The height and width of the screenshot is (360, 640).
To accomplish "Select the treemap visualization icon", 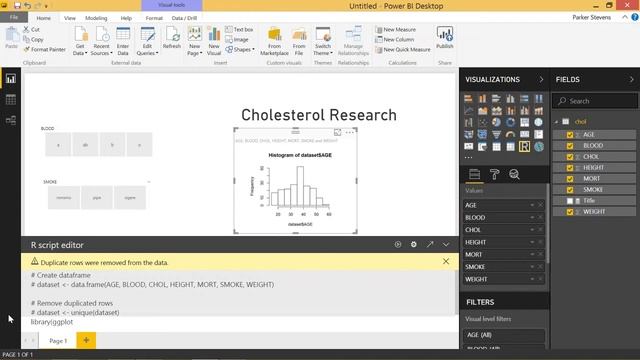I will click(524, 122).
